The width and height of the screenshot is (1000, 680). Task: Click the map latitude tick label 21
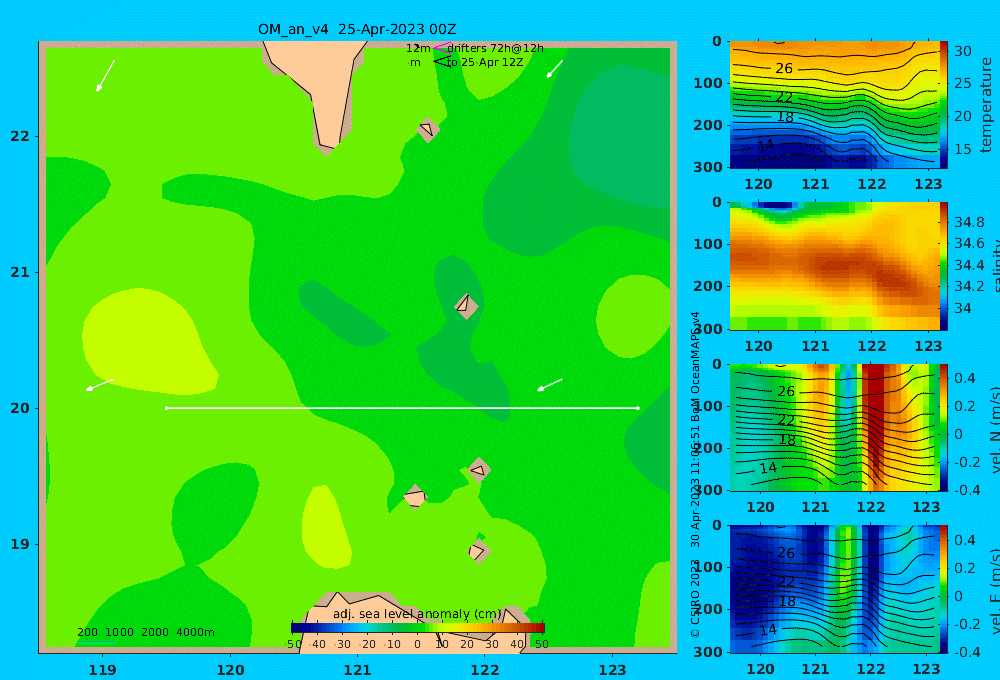pyautogui.click(x=20, y=272)
